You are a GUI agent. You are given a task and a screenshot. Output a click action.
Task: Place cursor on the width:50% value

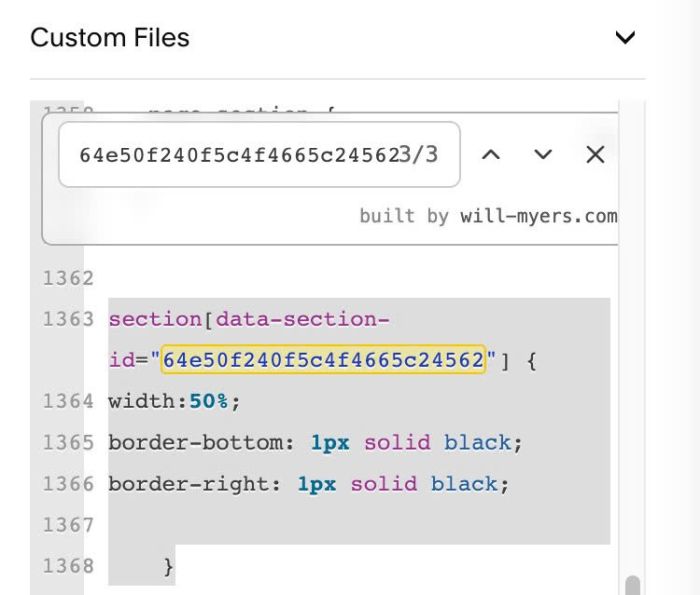pos(208,401)
